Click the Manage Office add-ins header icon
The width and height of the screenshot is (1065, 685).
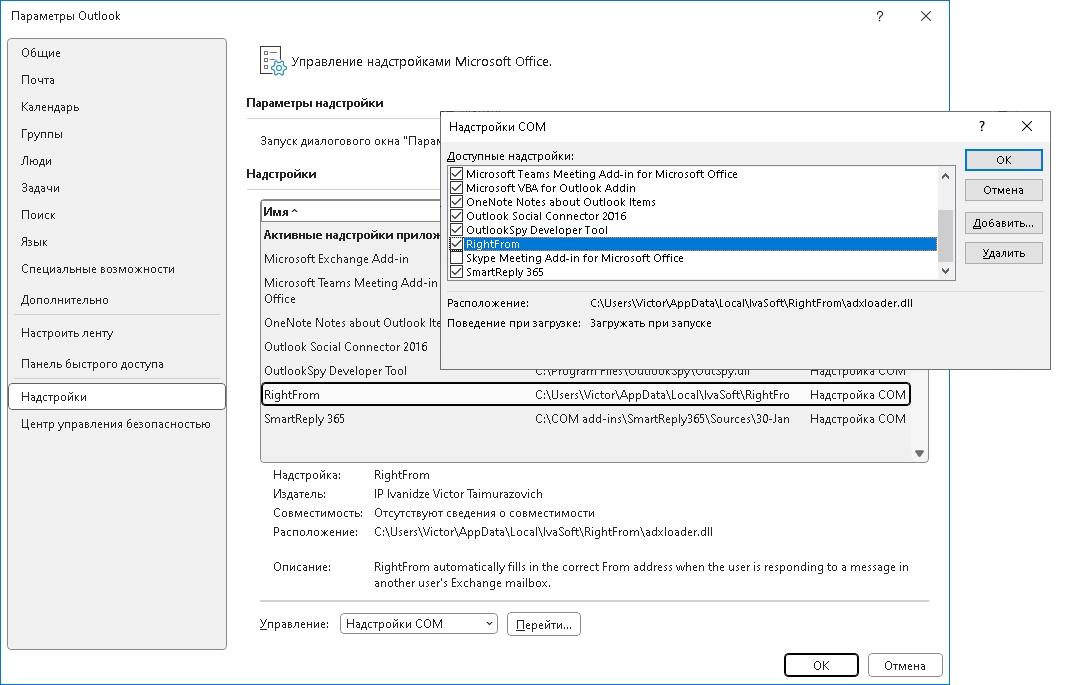tap(273, 60)
